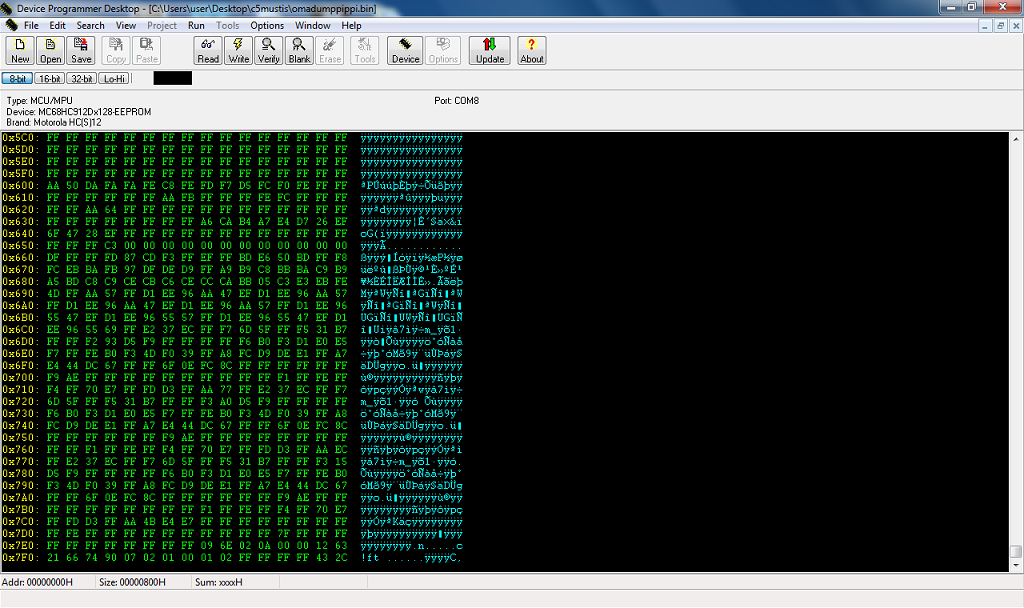The height and width of the screenshot is (608, 1024).
Task: Switch to 32-bit display mode
Action: [82, 78]
